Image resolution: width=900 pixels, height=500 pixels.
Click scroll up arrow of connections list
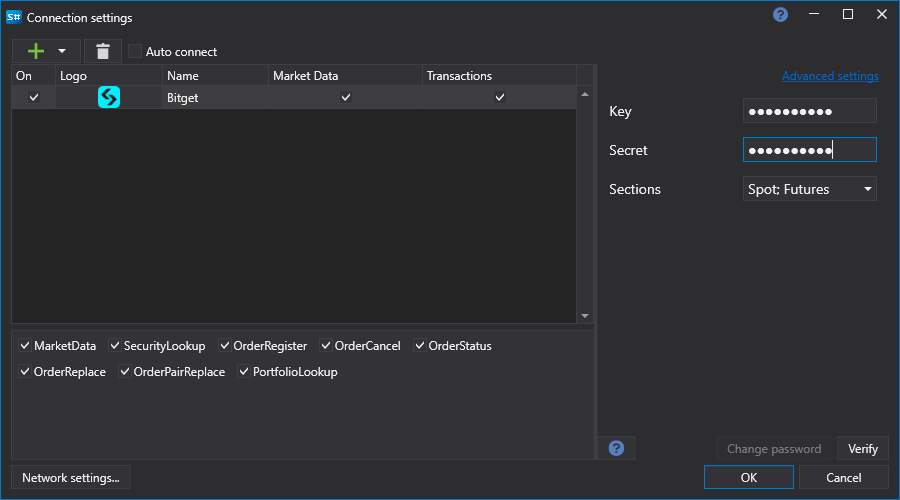pos(585,94)
